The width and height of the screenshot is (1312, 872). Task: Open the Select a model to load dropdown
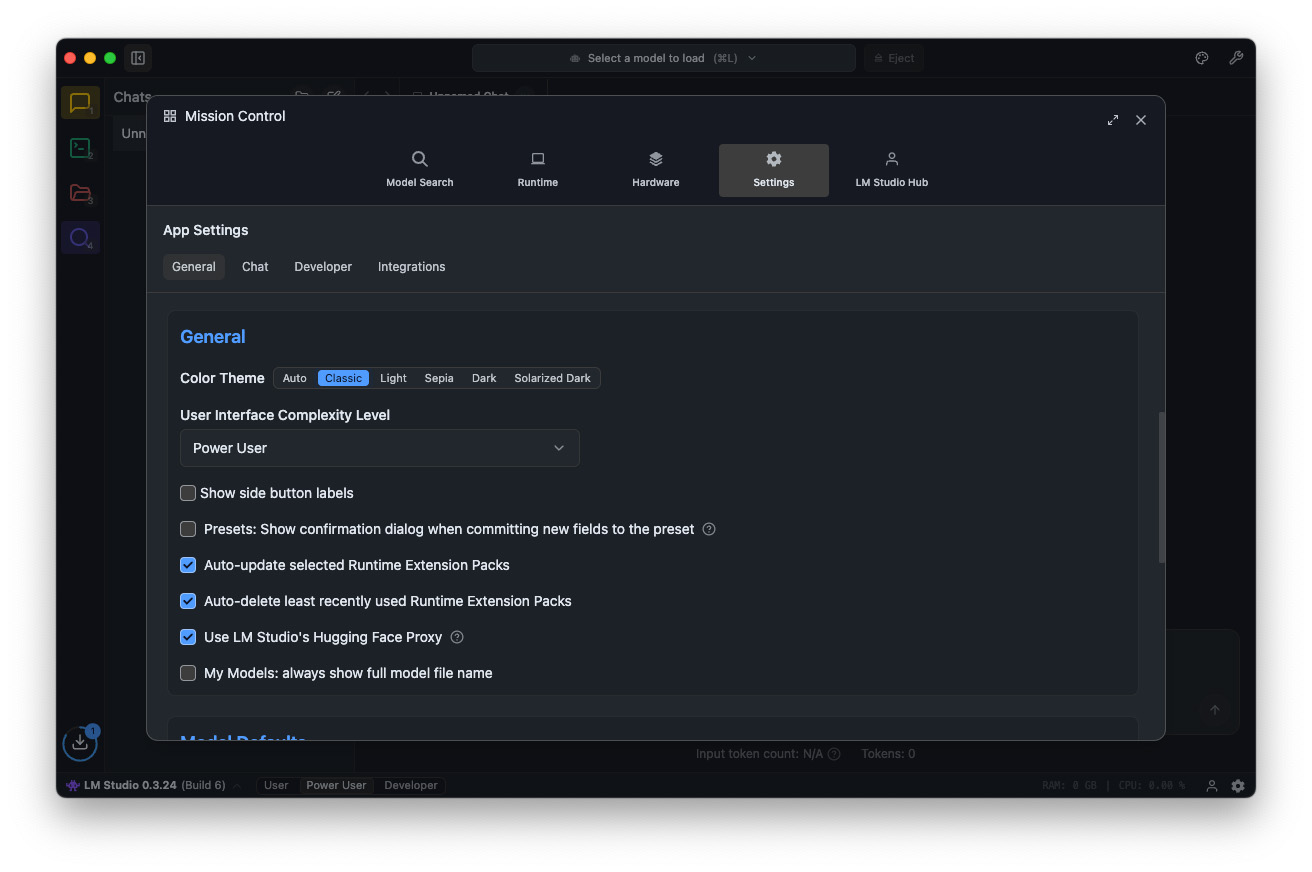coord(663,58)
